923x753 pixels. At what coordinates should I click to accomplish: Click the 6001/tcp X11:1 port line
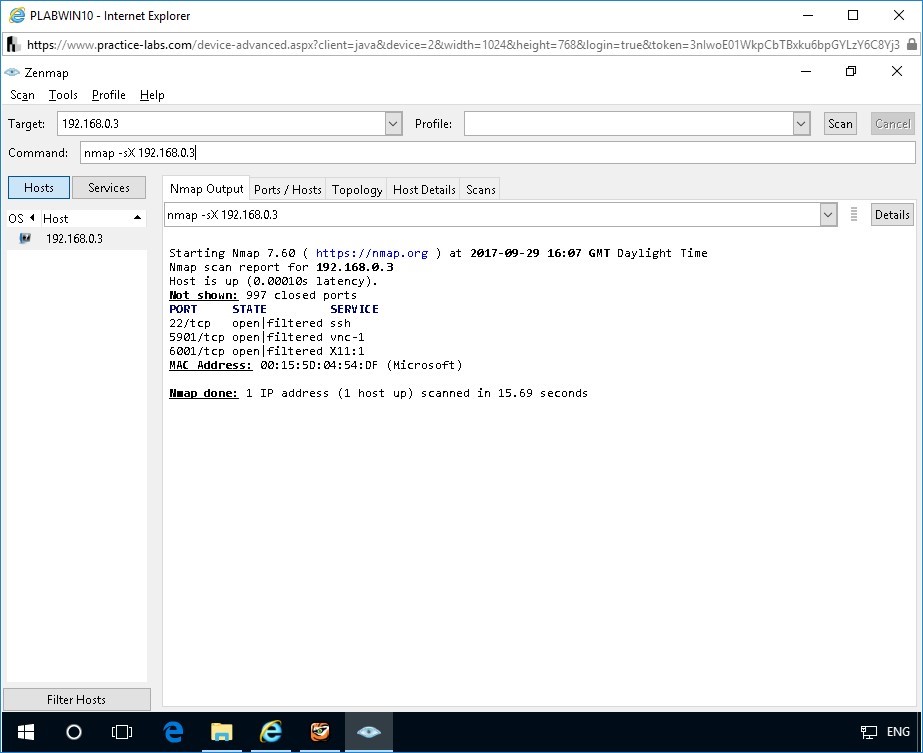coord(267,351)
